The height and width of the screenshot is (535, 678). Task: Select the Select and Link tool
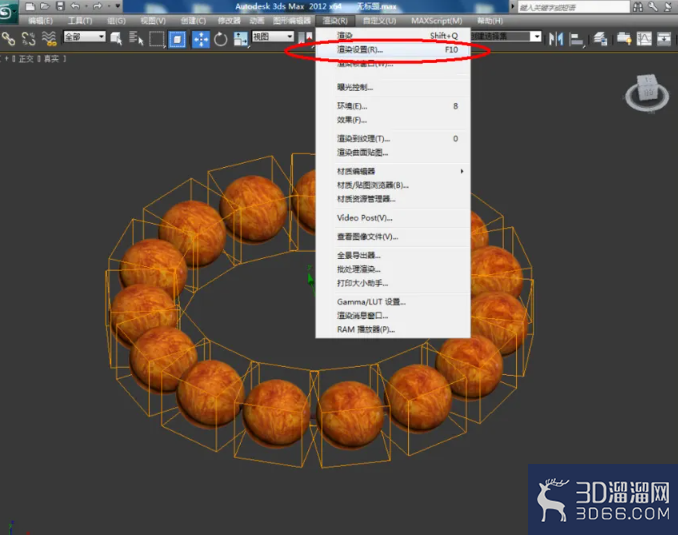[8, 39]
